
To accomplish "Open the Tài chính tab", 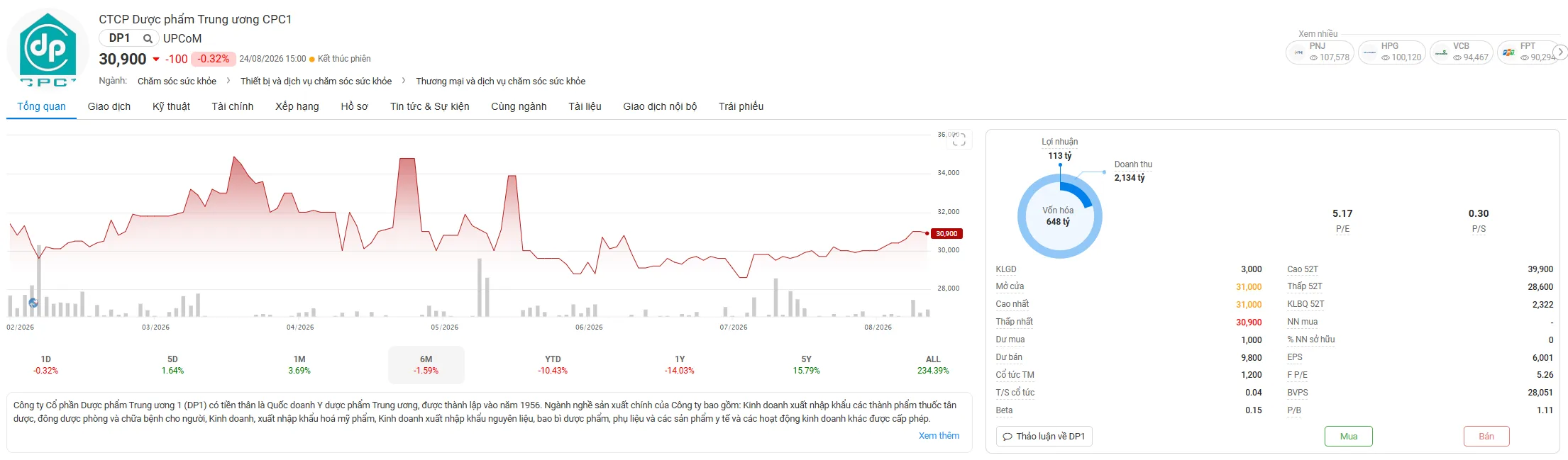I will click(232, 106).
